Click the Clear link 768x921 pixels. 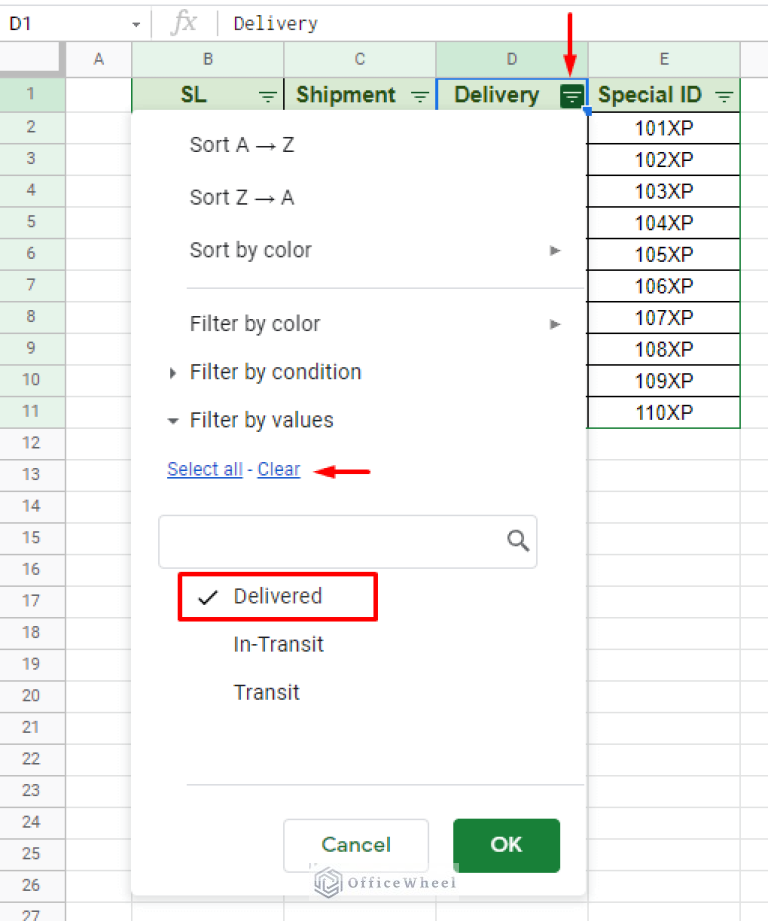[278, 469]
